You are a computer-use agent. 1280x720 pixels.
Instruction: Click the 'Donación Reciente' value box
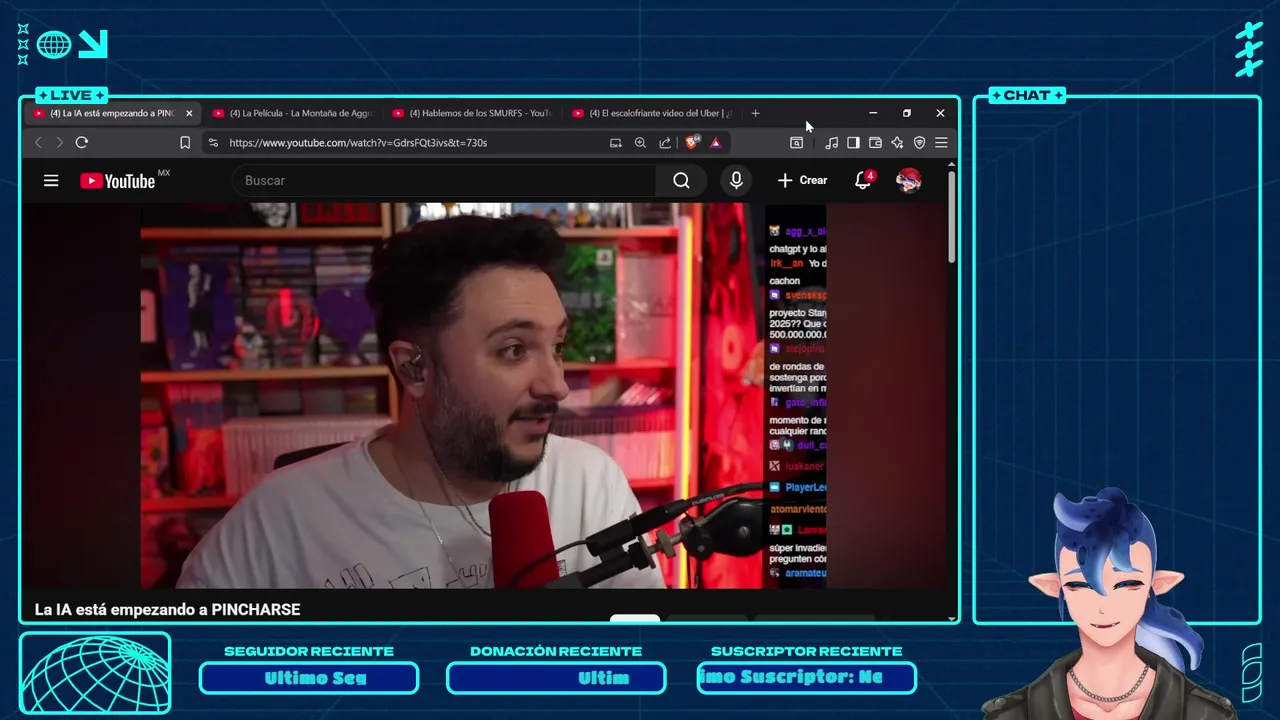click(x=556, y=678)
